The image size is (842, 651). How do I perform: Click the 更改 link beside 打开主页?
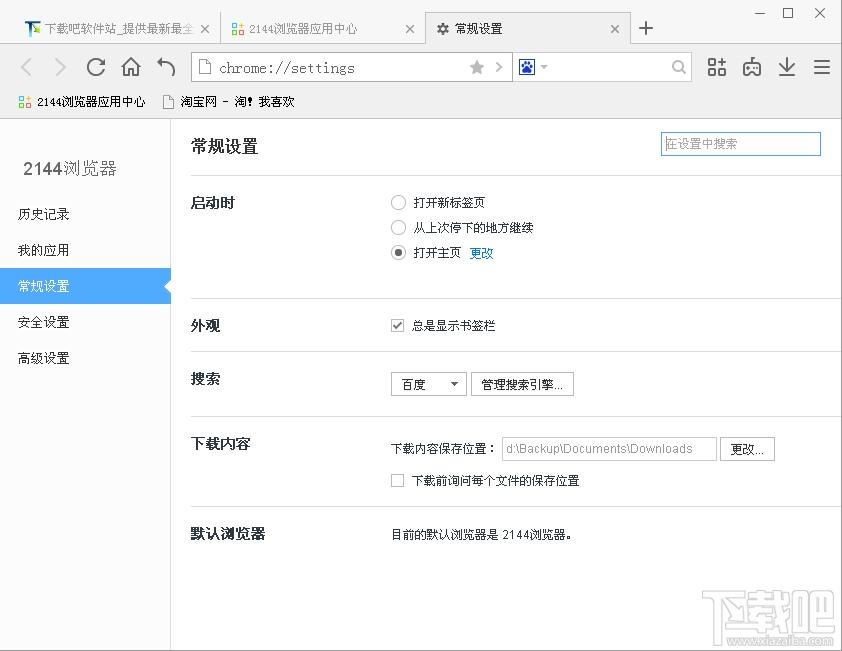click(481, 253)
